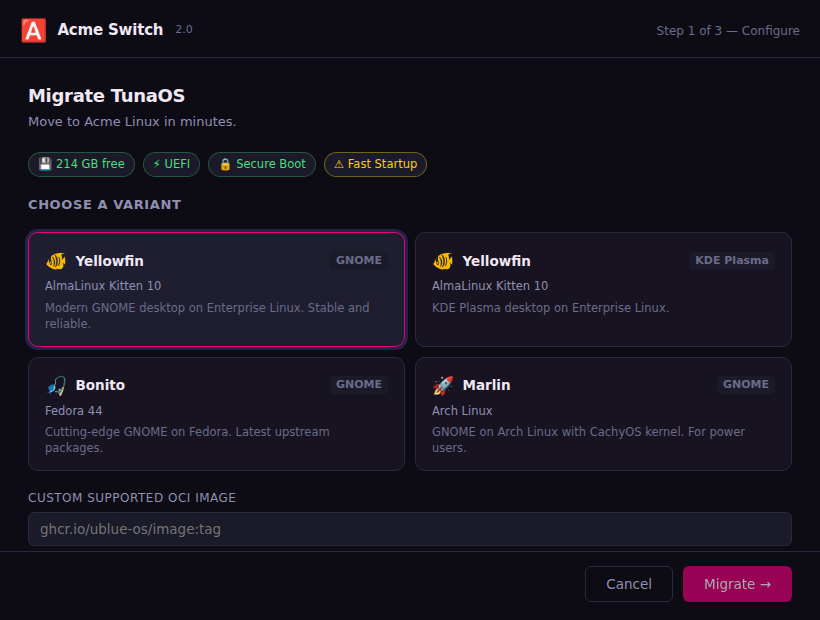Click the floppy disk icon in 214 GB free badge
The width and height of the screenshot is (820, 620).
[x=45, y=164]
